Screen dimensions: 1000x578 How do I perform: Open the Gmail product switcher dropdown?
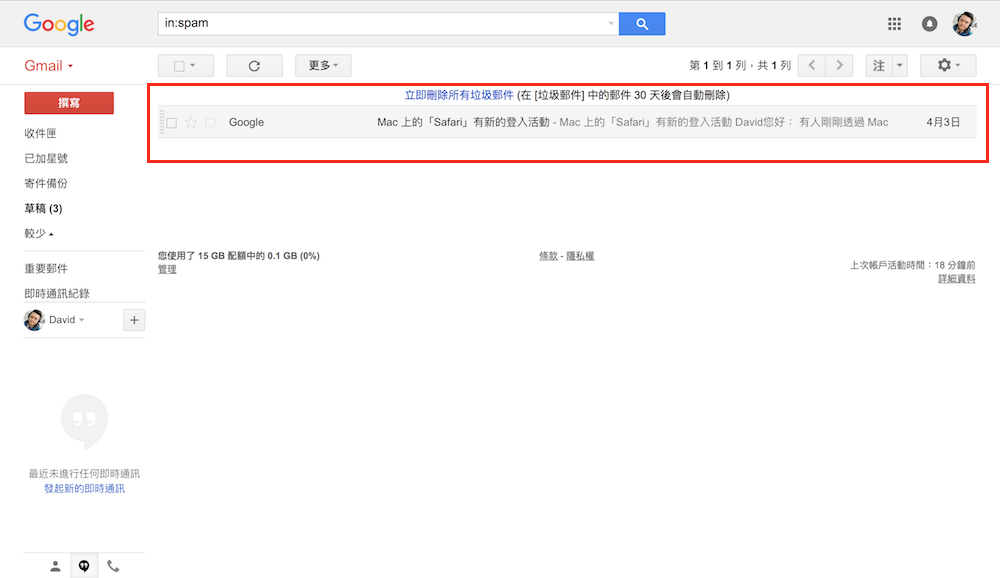click(48, 66)
